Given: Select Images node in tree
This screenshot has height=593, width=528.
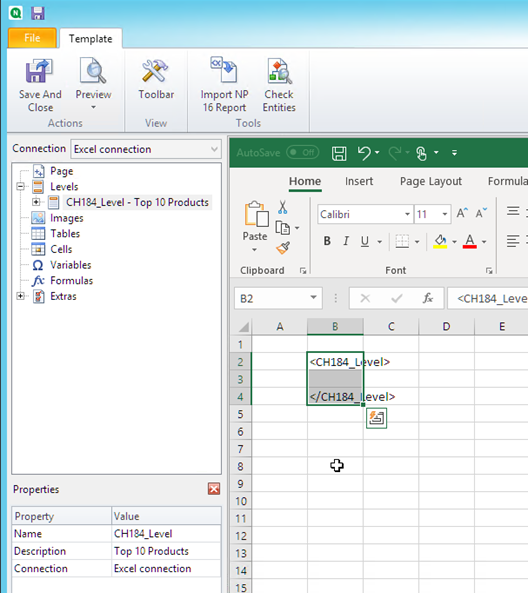Looking at the screenshot, I should coord(66,218).
